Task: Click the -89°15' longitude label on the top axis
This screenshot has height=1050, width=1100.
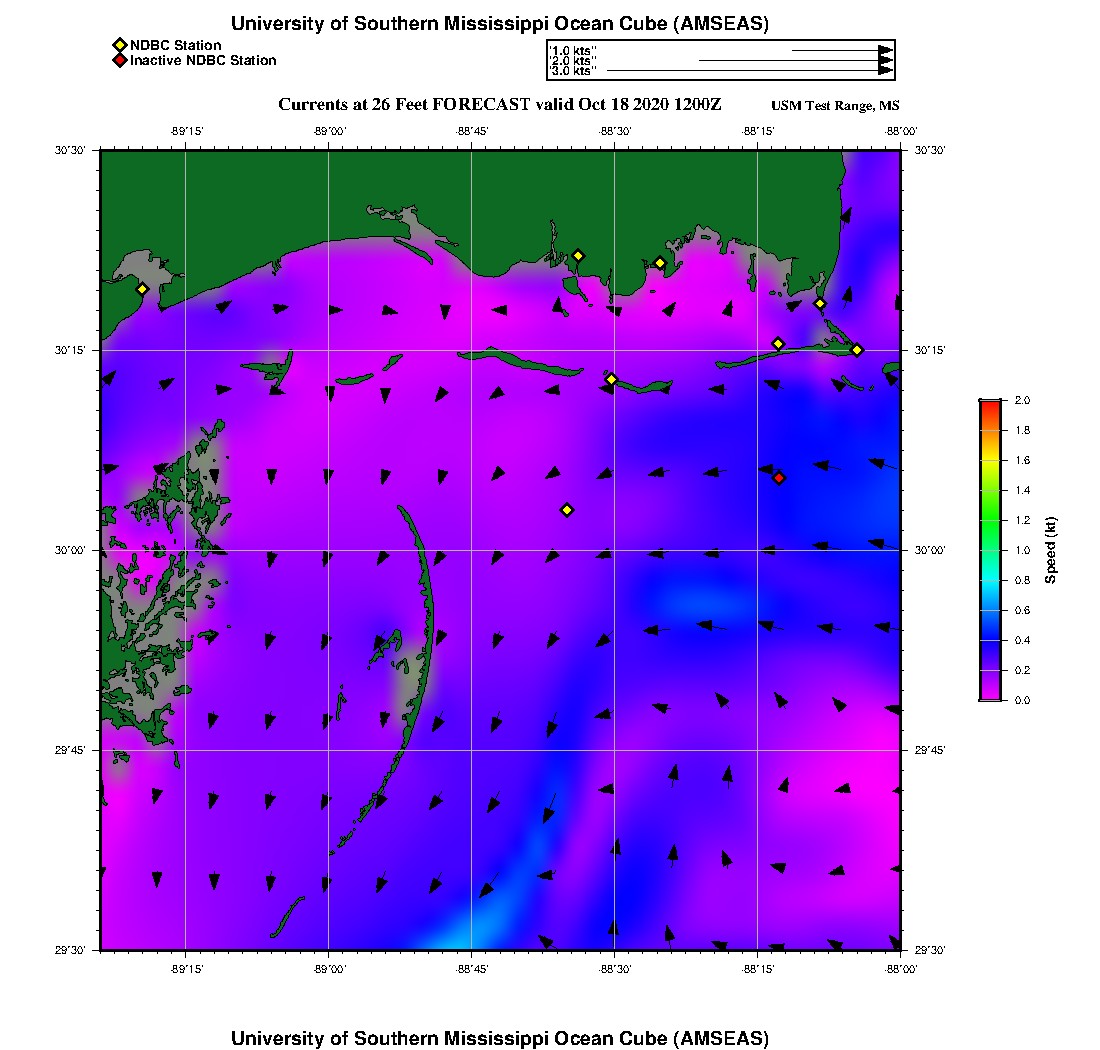Action: pyautogui.click(x=187, y=131)
